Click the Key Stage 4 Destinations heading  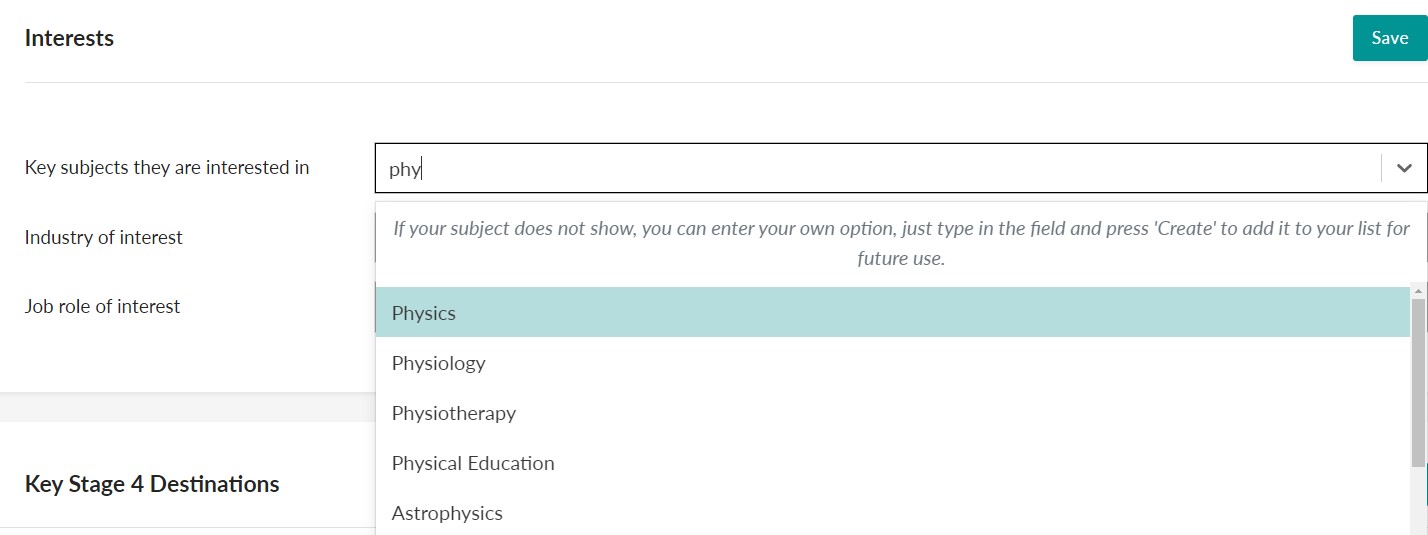coord(152,484)
